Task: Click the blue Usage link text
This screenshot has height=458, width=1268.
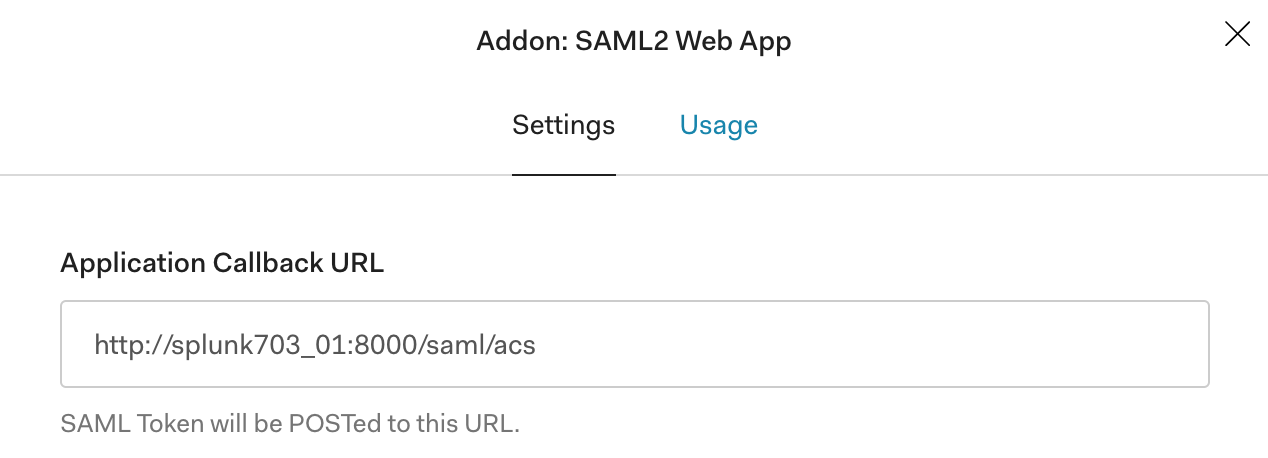Action: [x=718, y=126]
